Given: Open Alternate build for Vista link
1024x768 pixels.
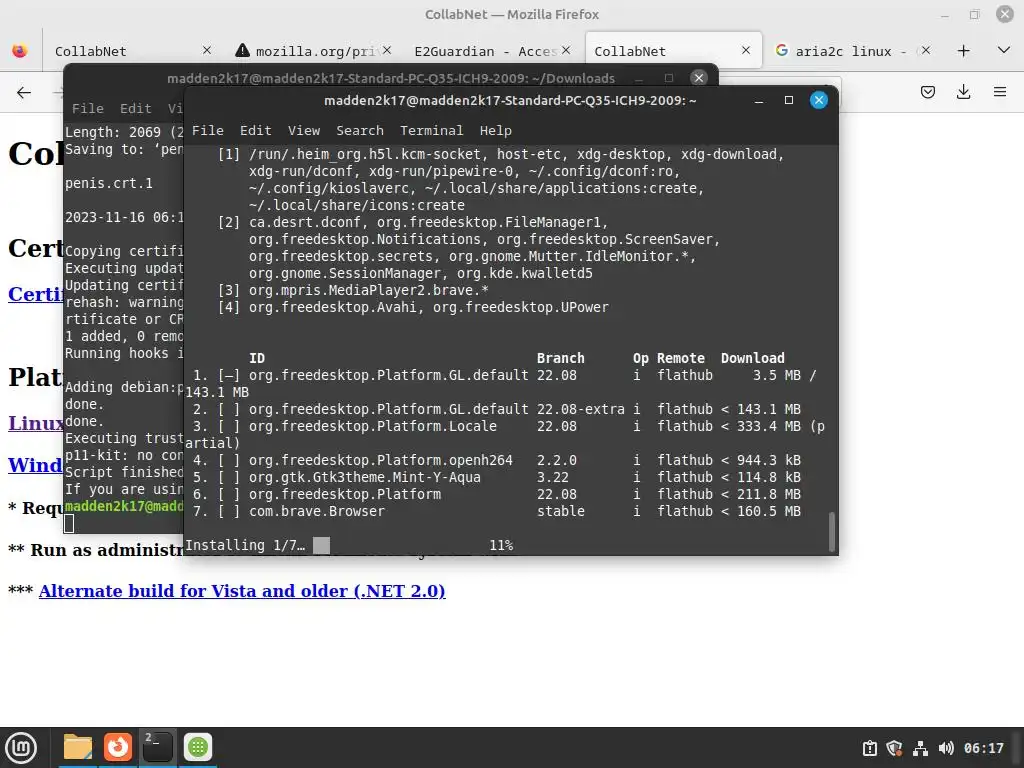Looking at the screenshot, I should click(x=242, y=591).
